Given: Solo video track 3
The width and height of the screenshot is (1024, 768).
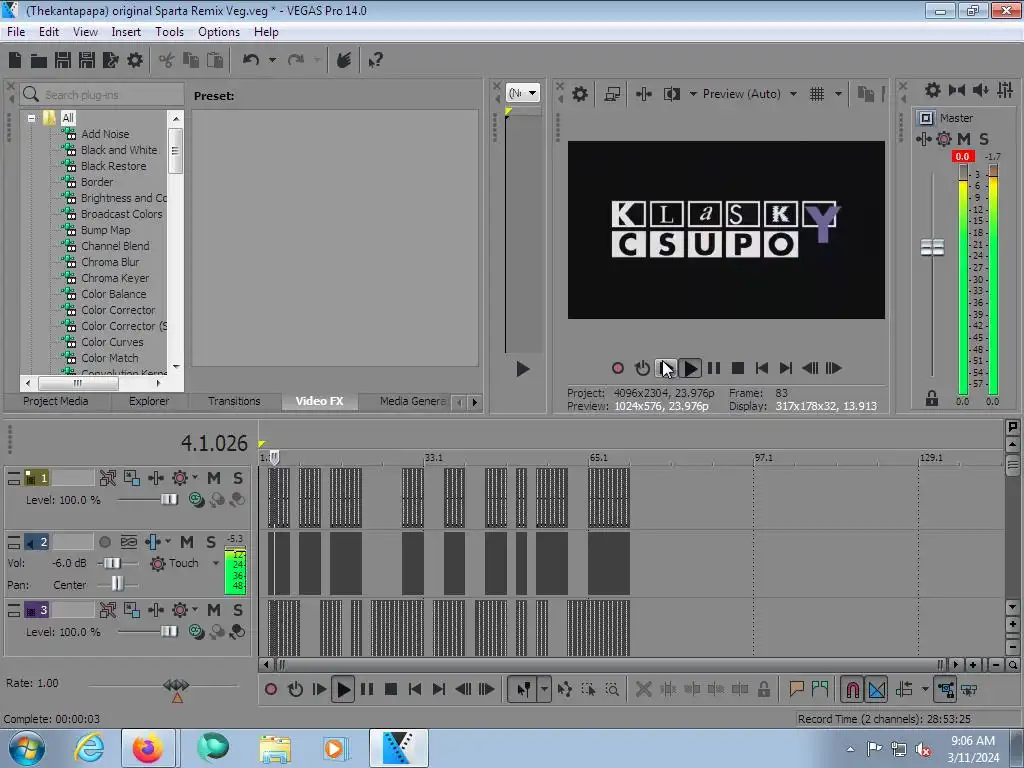Looking at the screenshot, I should coord(238,610).
